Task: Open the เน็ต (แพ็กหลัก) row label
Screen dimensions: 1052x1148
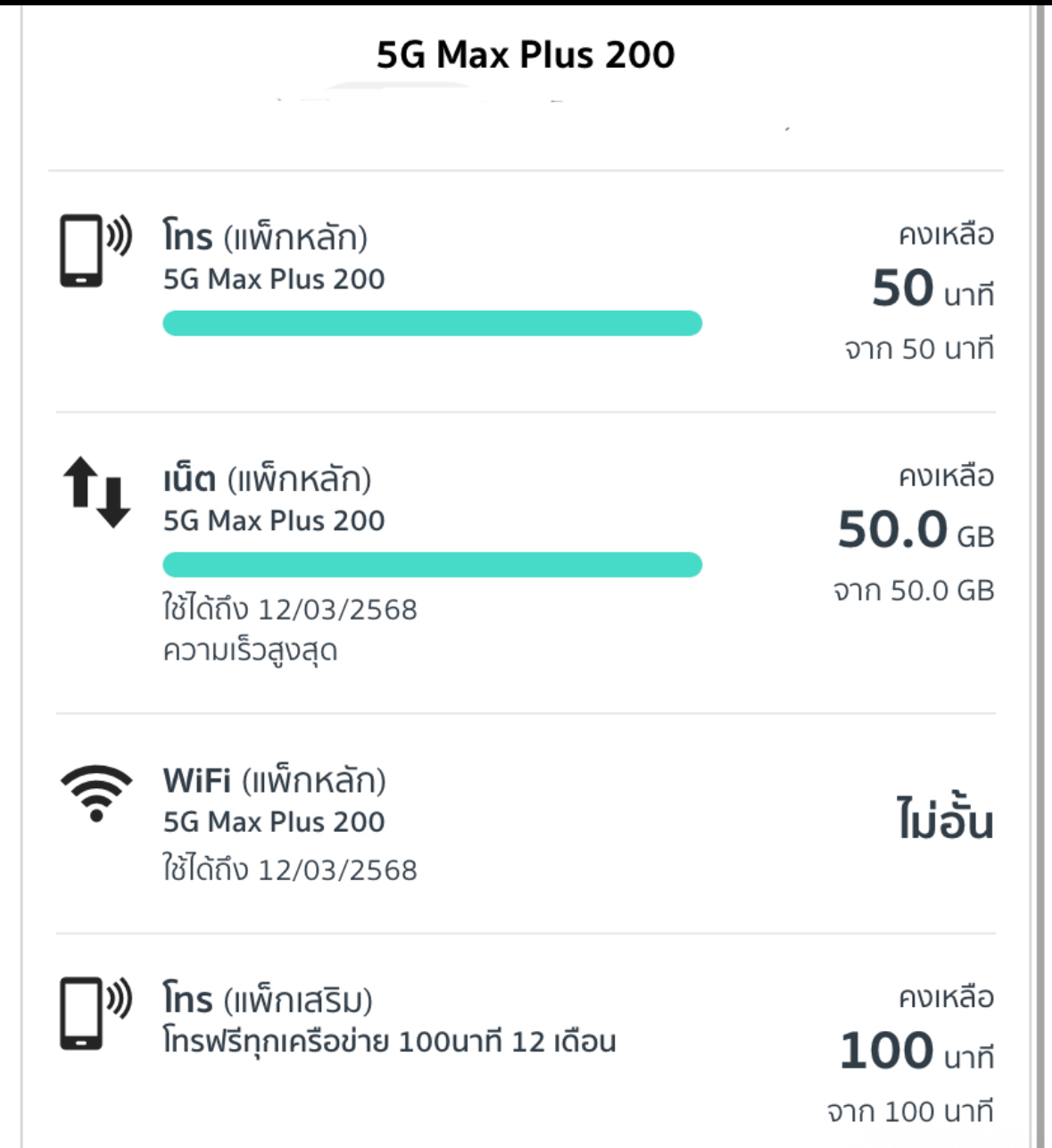Action: coord(267,479)
